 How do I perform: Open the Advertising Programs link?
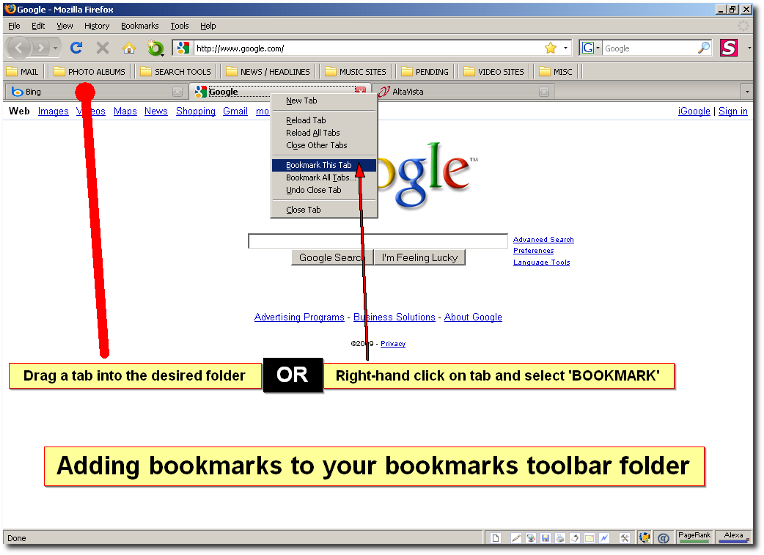point(299,317)
